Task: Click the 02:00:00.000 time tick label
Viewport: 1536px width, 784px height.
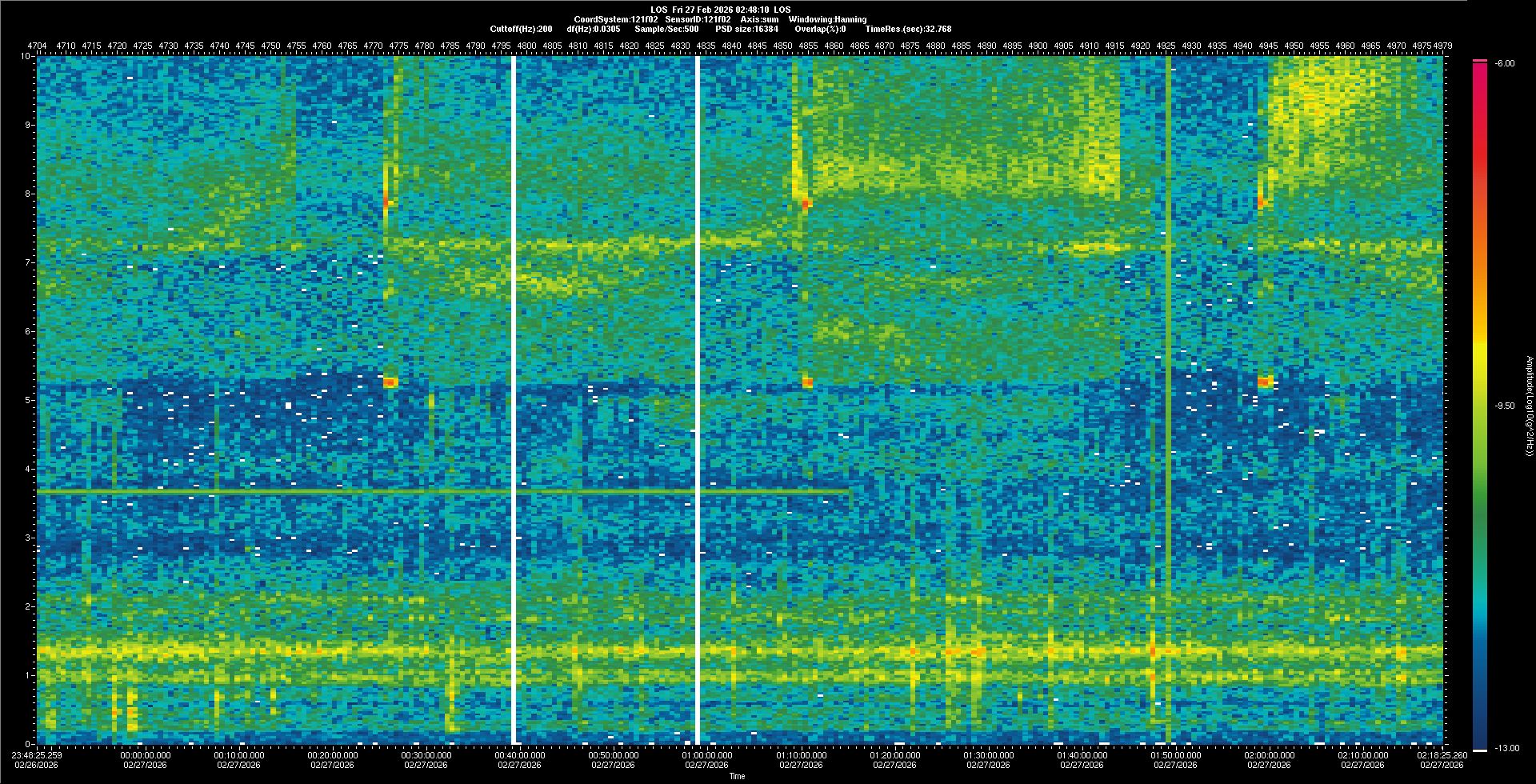Action: 1270,755
